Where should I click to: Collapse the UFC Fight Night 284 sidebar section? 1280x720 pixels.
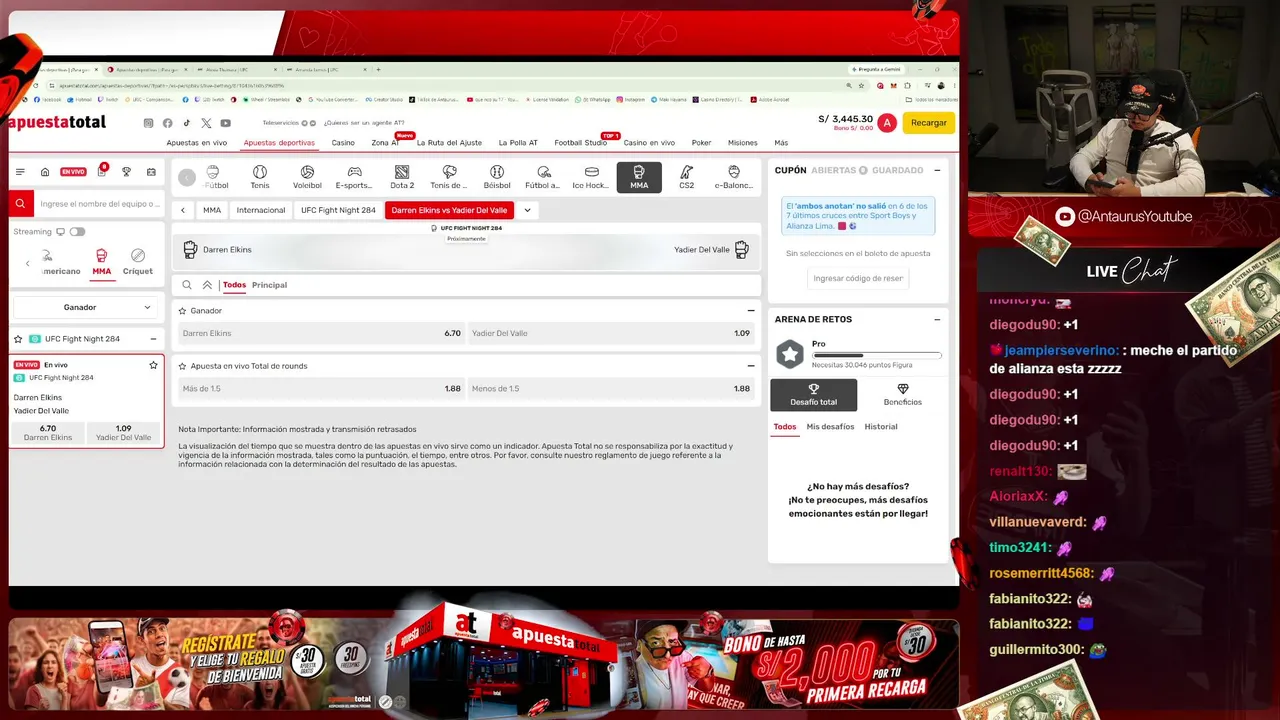[x=153, y=339]
